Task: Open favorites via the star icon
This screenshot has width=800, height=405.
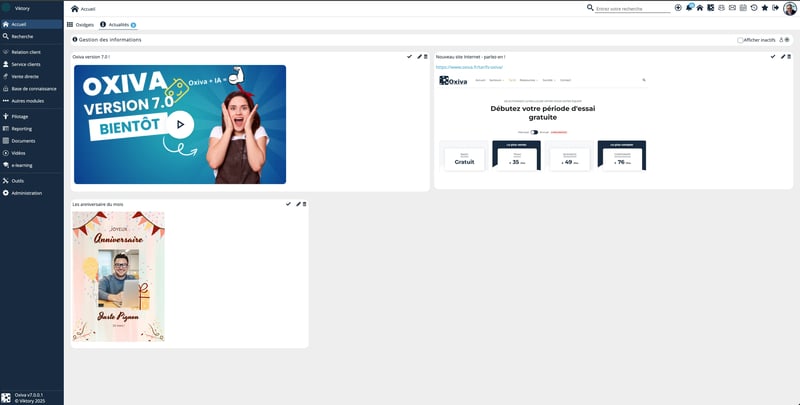Action: coord(765,8)
